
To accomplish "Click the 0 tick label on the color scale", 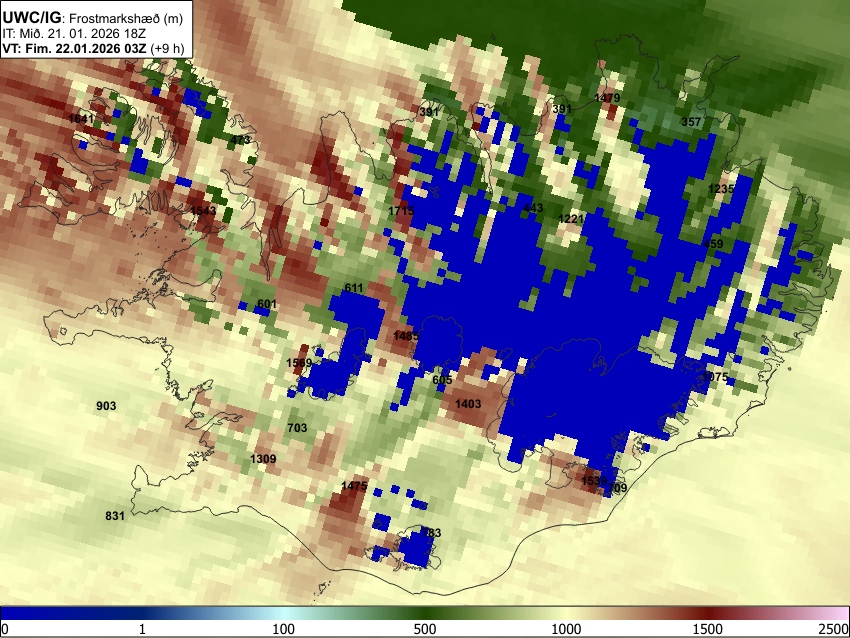I will pyautogui.click(x=5, y=629).
